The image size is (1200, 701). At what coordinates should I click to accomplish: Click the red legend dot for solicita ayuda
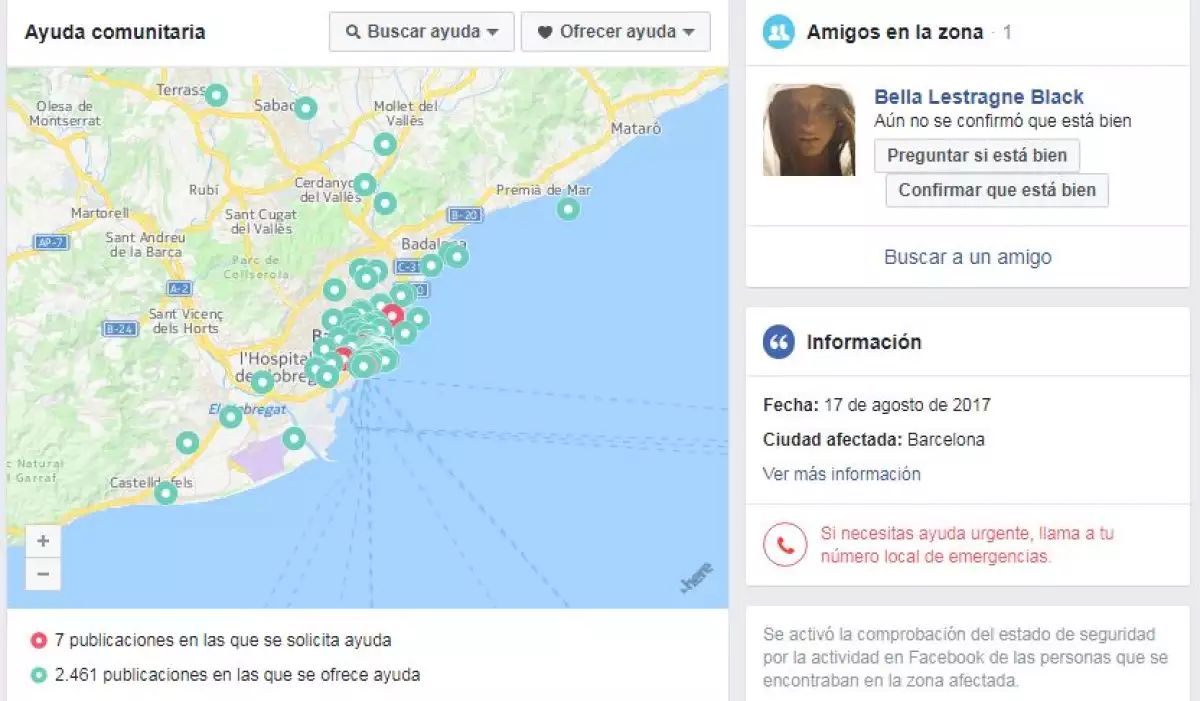38,640
